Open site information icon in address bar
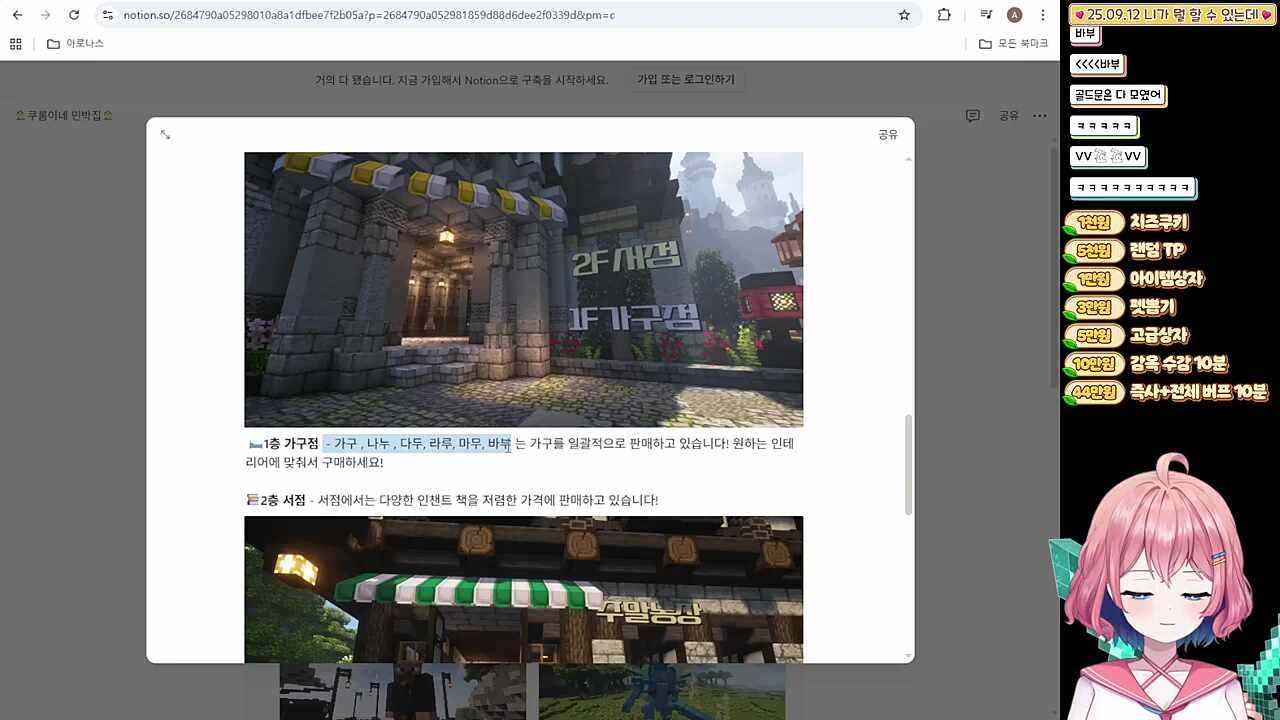Screen dimensions: 1280x720 click(x=108, y=15)
